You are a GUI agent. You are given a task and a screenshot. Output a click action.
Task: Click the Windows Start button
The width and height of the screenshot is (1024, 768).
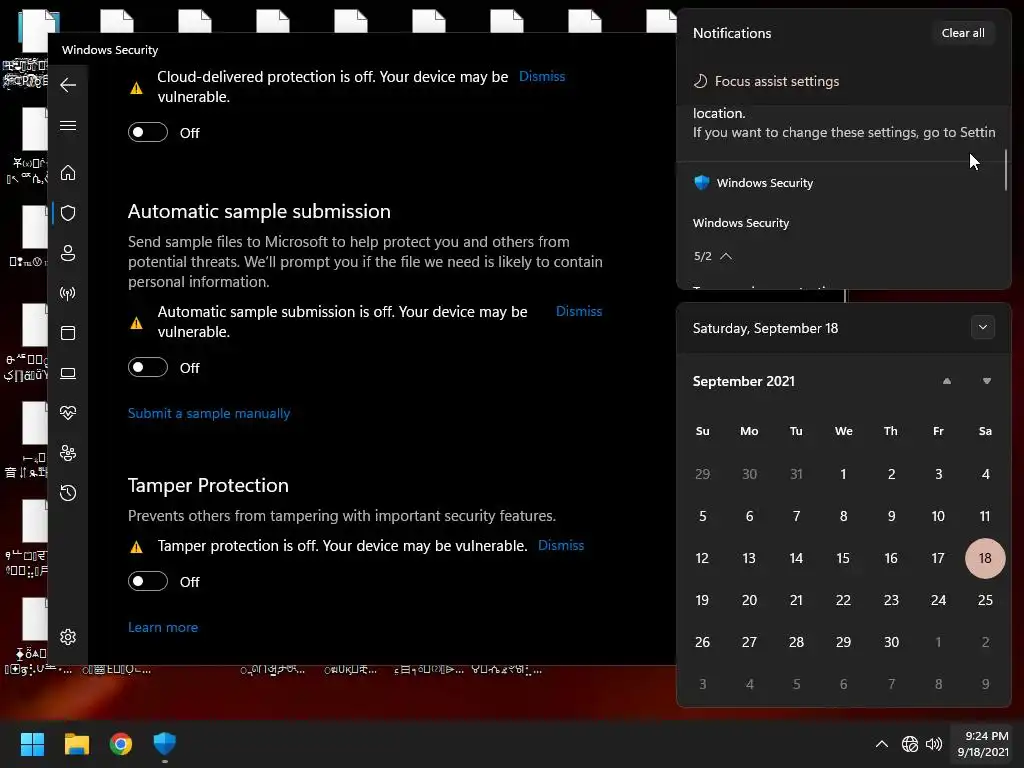32,744
